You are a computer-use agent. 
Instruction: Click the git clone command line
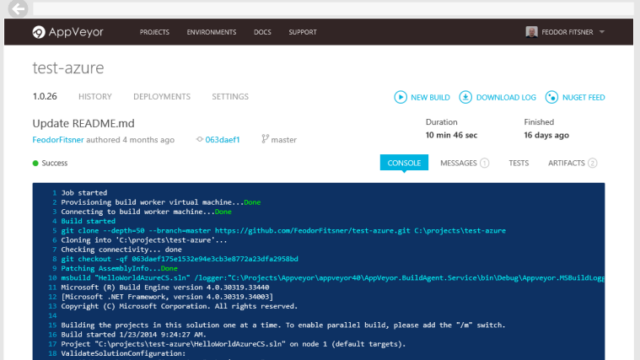coord(283,231)
